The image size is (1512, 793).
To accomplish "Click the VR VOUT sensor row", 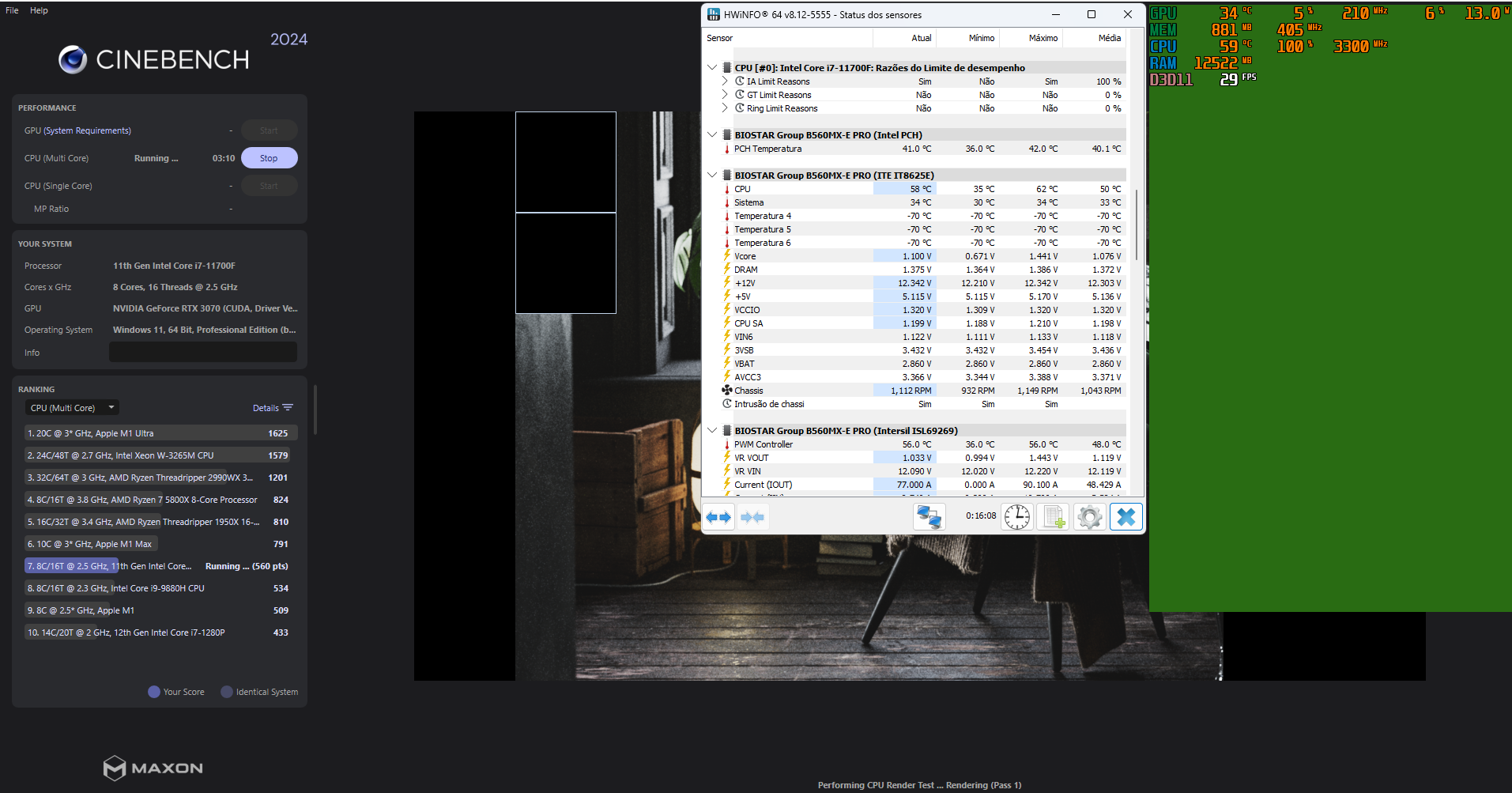I will coord(922,458).
